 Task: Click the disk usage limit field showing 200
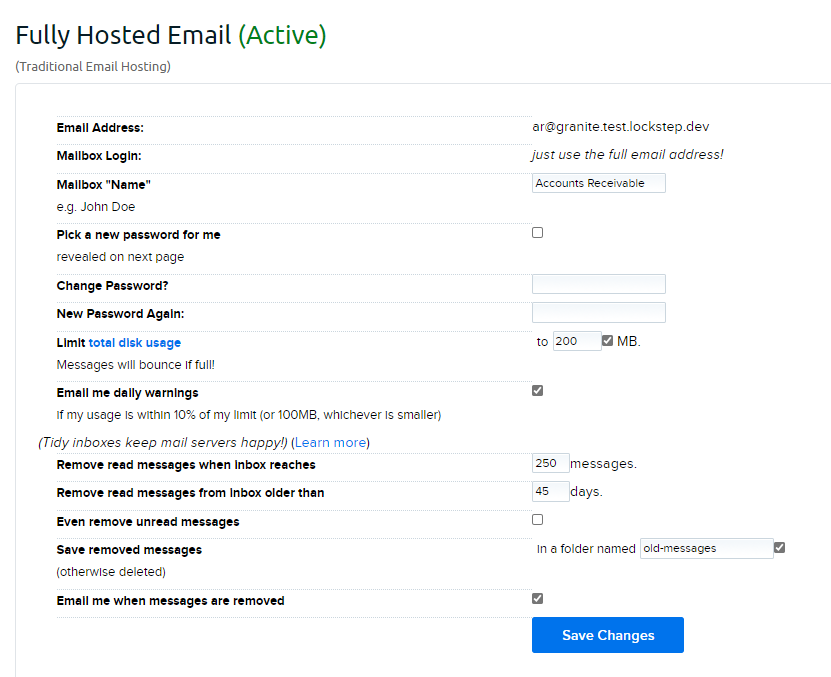[576, 341]
